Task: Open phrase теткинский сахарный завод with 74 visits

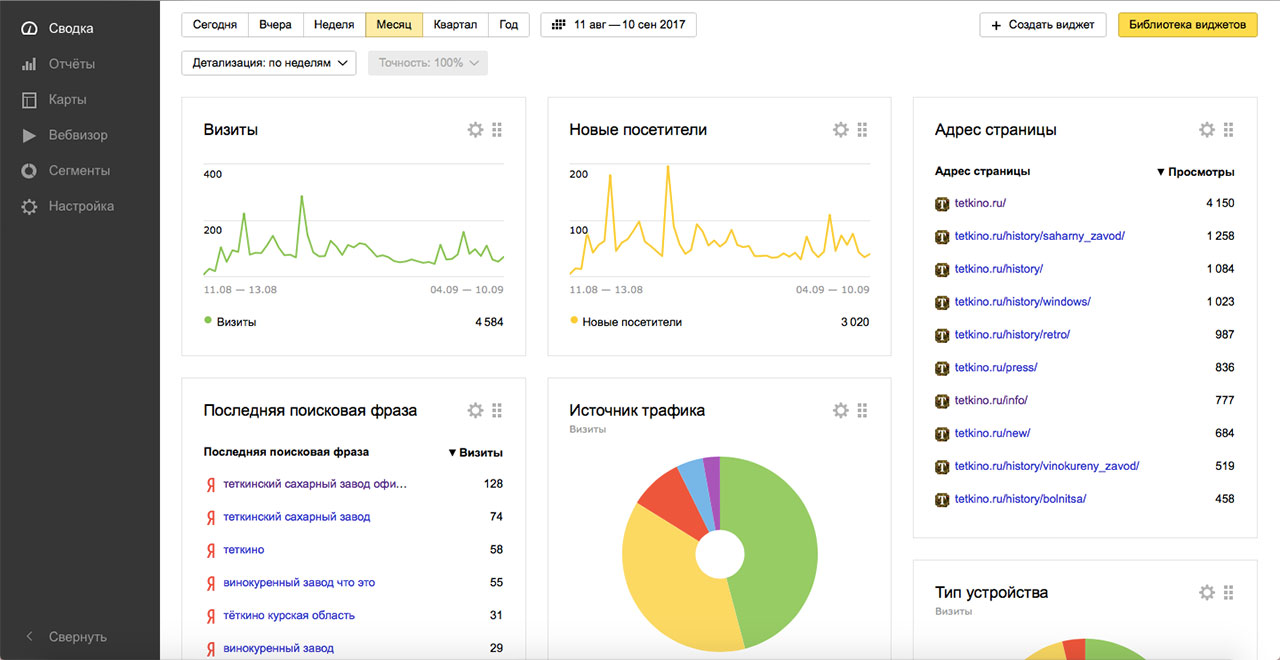Action: [x=297, y=517]
